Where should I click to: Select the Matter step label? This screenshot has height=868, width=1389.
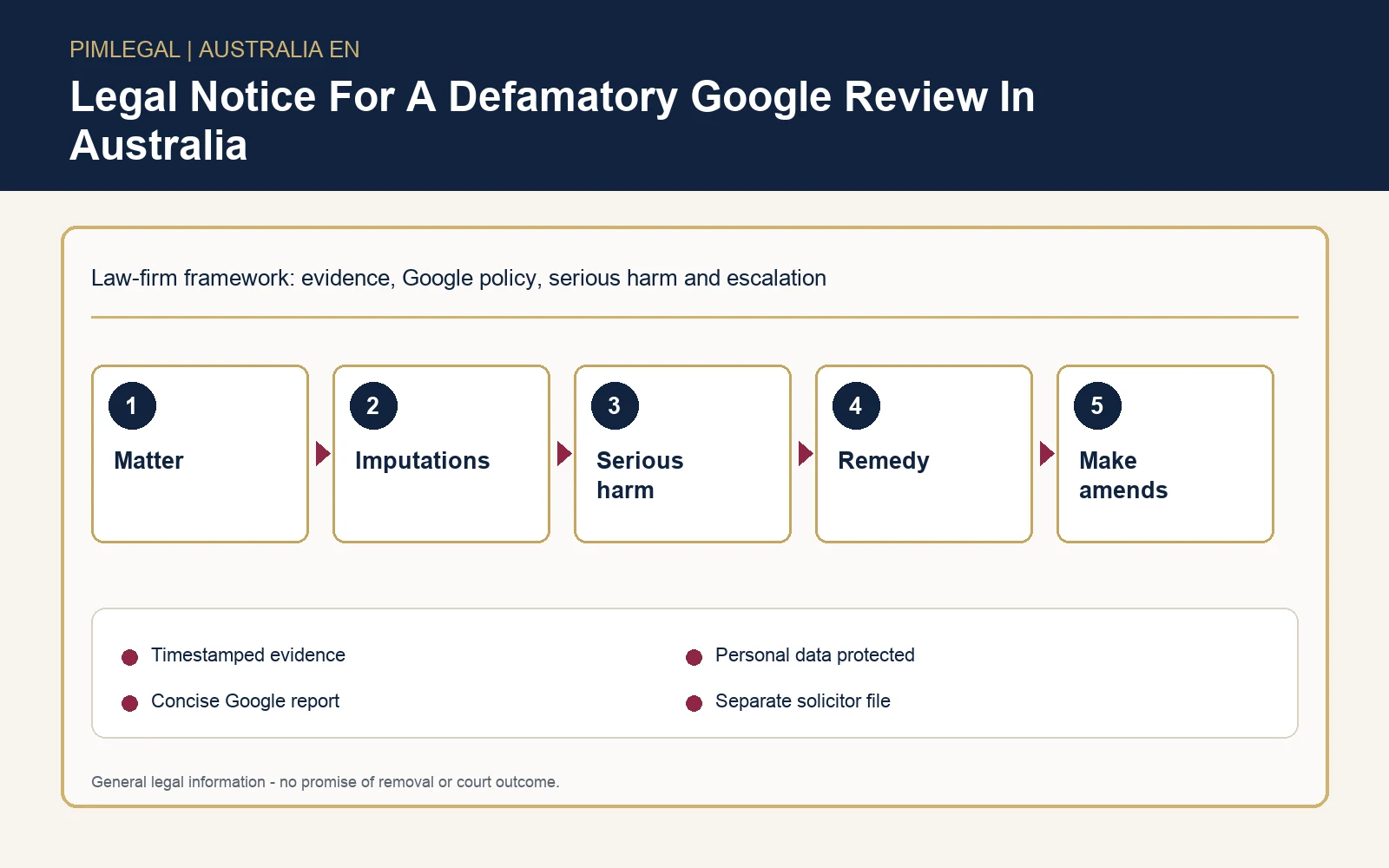[x=148, y=461]
